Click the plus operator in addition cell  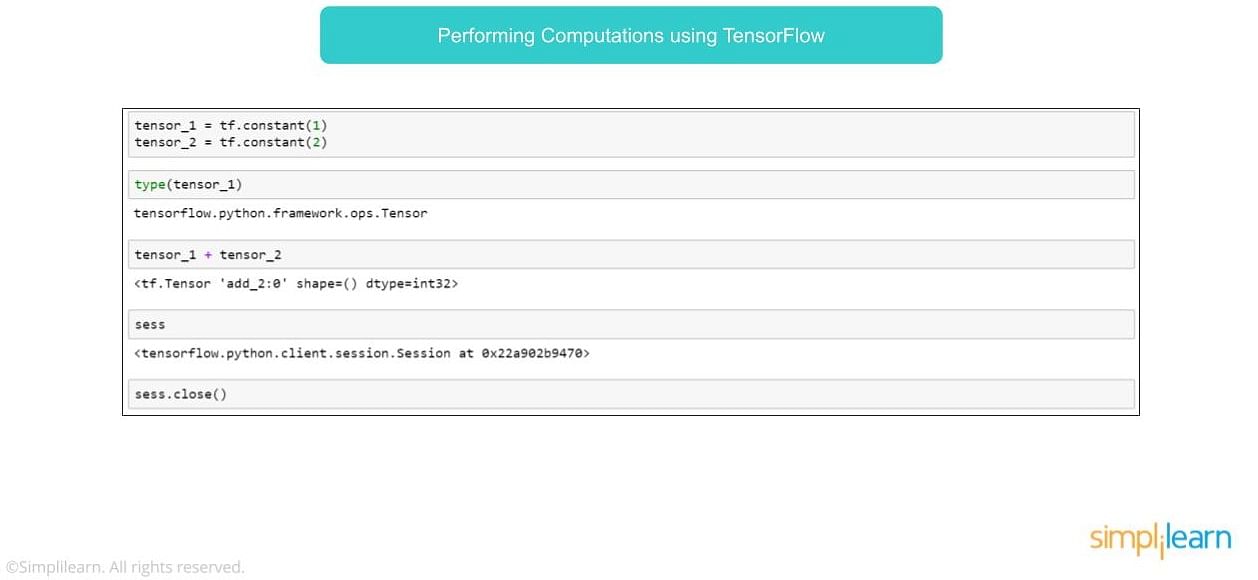(x=208, y=255)
